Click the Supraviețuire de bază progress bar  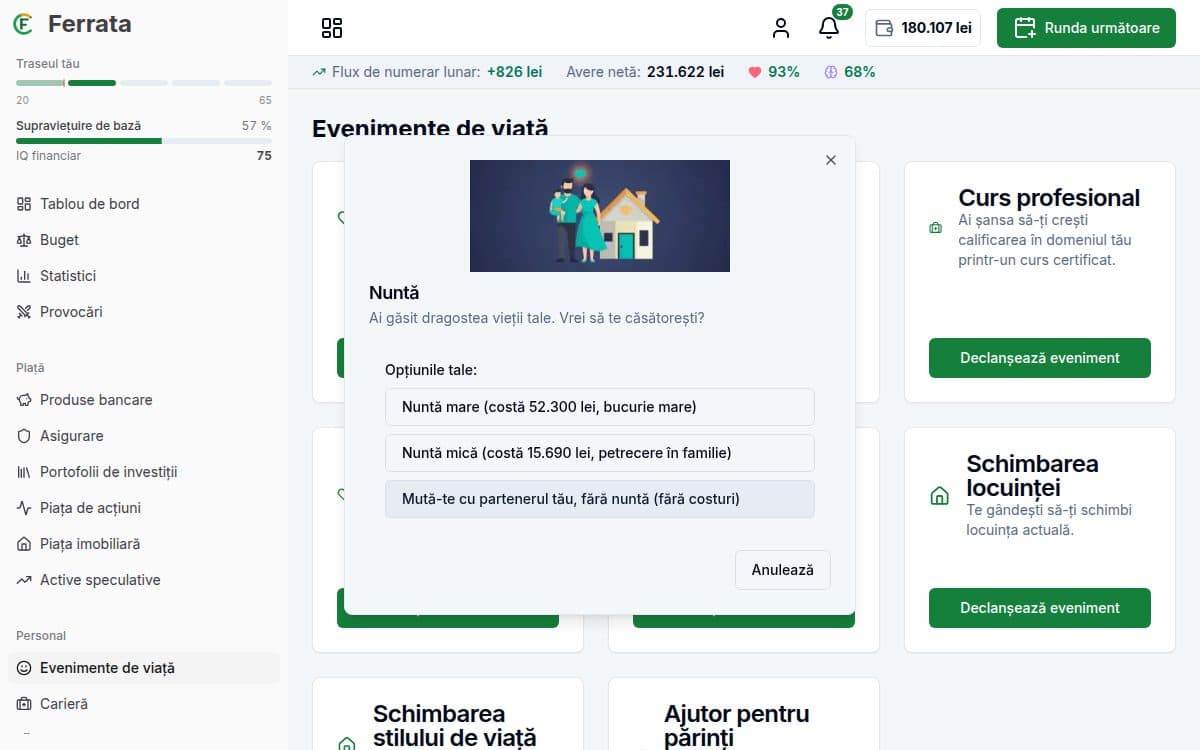tap(144, 141)
